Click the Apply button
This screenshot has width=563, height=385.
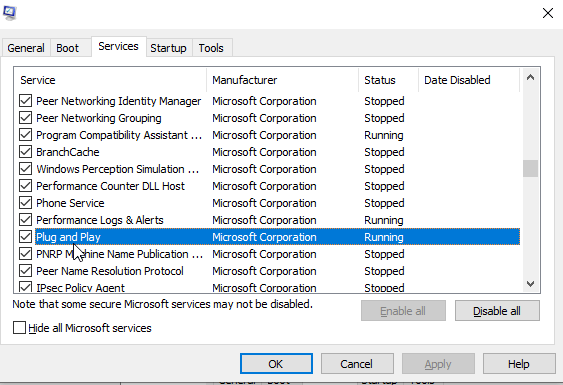[438, 364]
